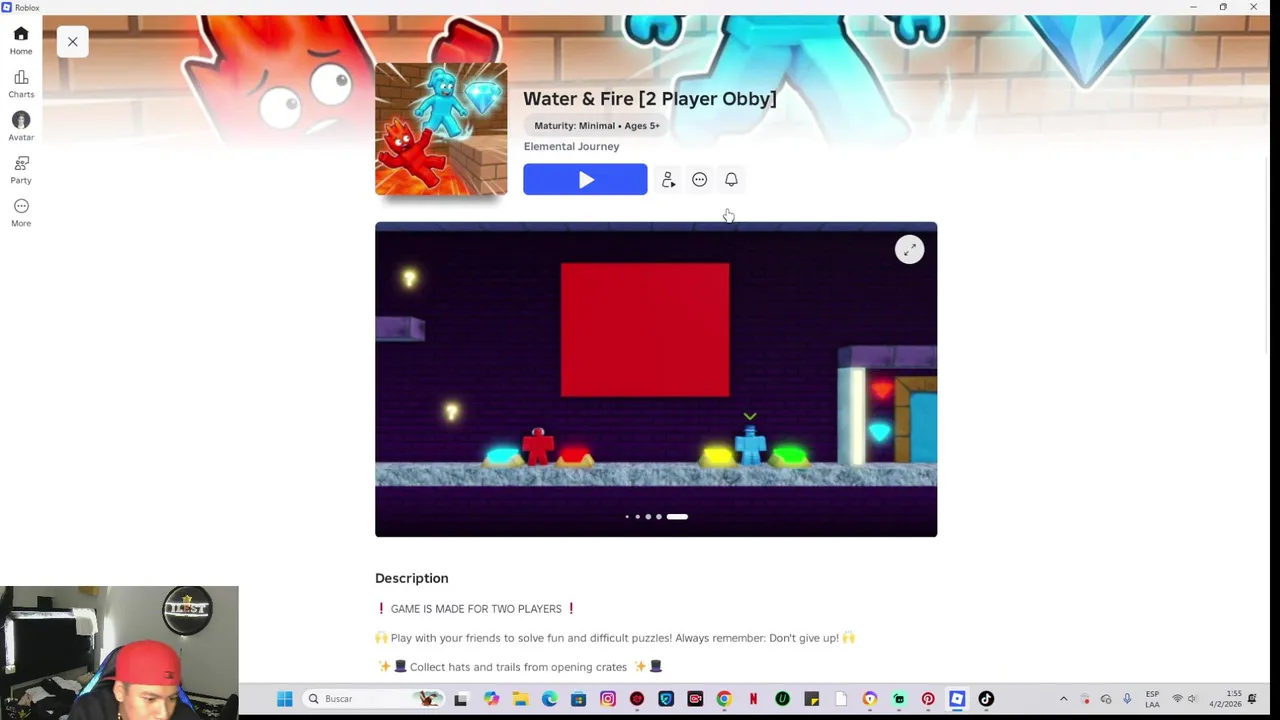Click the volume speaker tray icon
Viewport: 1280px width, 720px height.
tap(1192, 699)
